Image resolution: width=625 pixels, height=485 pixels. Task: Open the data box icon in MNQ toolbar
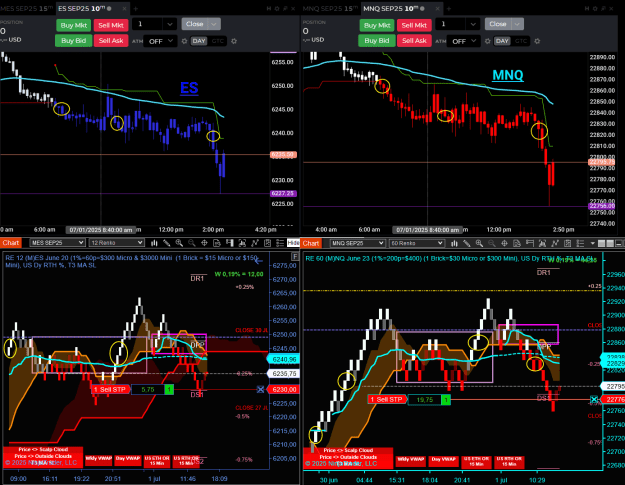pyautogui.click(x=517, y=243)
